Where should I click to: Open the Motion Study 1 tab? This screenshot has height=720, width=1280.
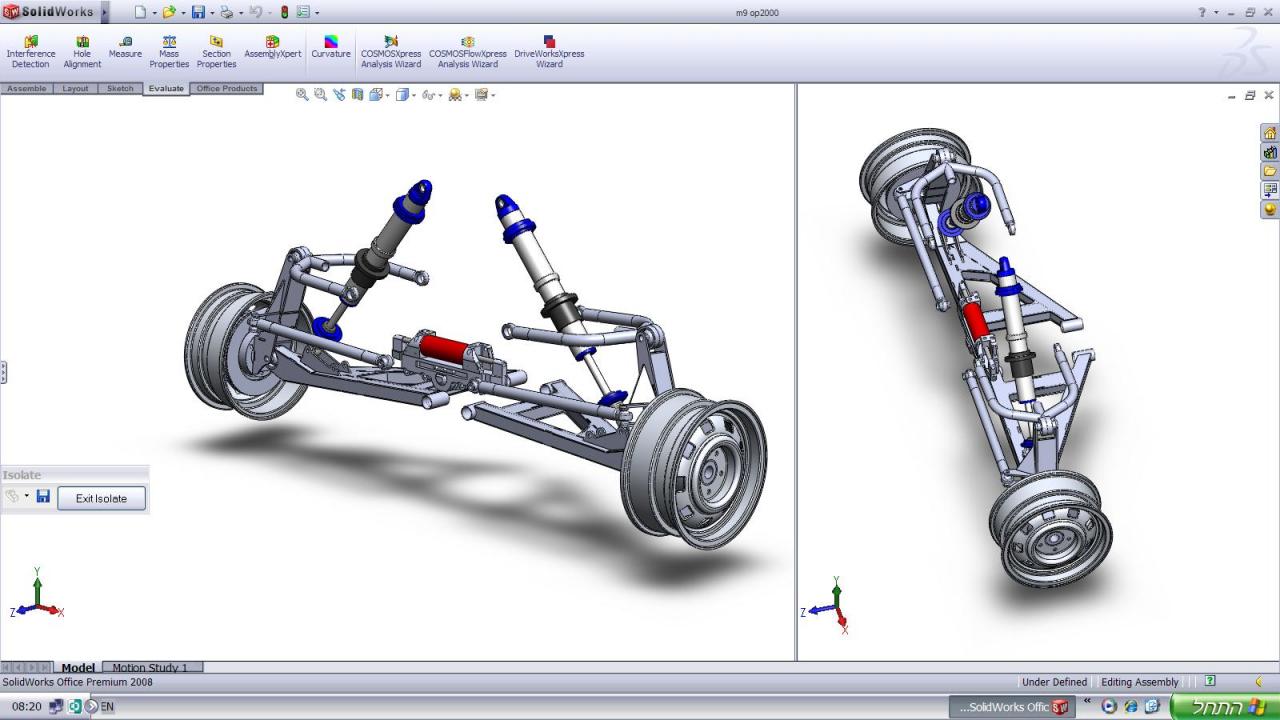coord(150,667)
